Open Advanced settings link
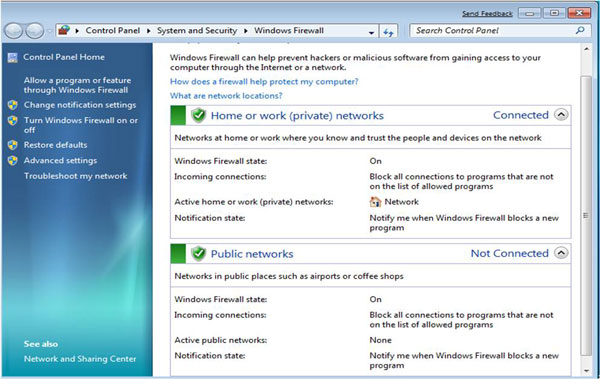This screenshot has height=379, width=600. pyautogui.click(x=60, y=160)
